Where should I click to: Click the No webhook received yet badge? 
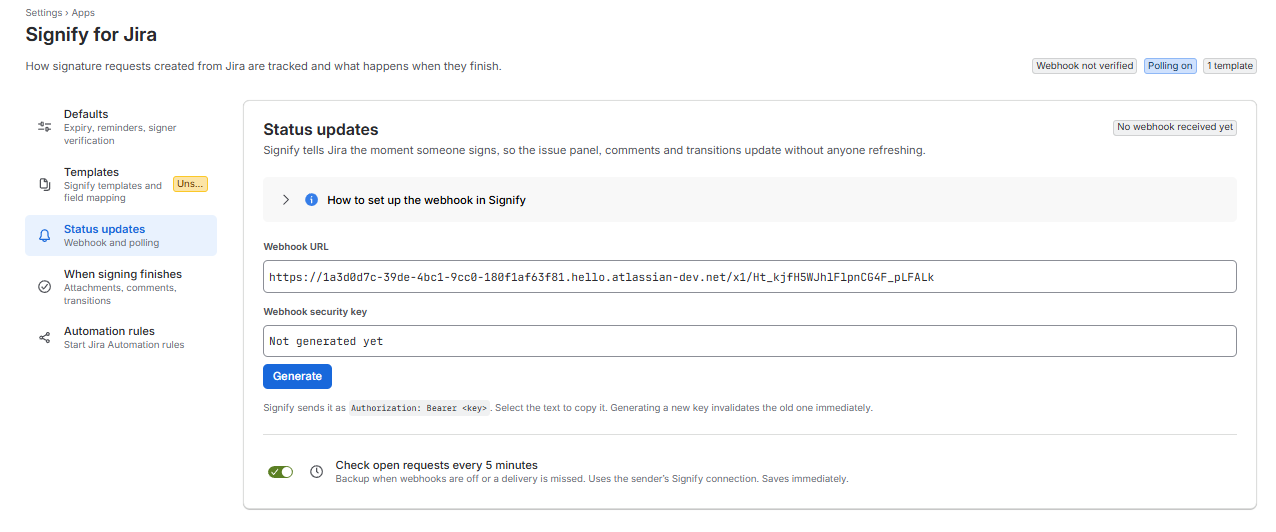(x=1175, y=127)
